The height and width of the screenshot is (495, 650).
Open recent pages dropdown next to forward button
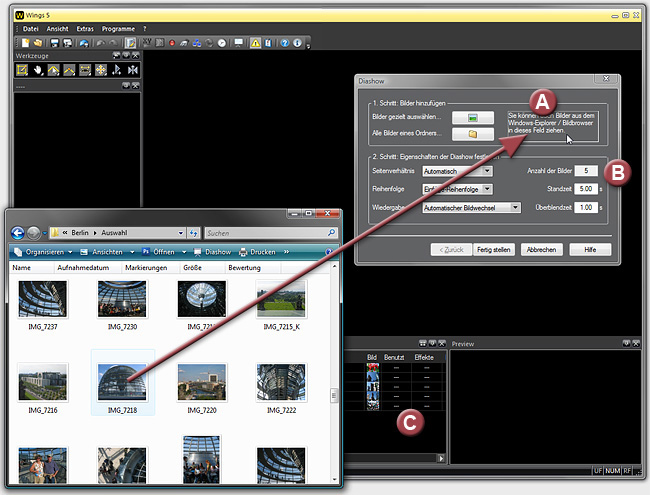point(44,233)
